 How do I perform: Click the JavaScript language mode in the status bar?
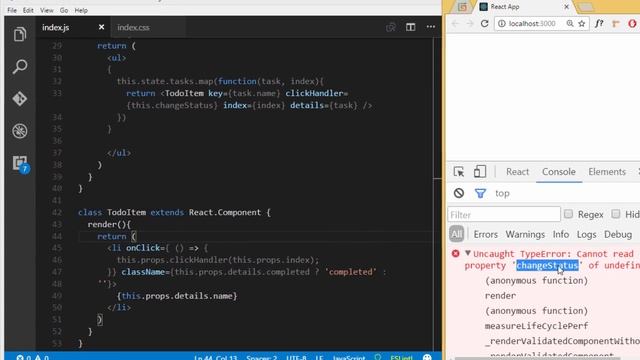[x=349, y=358]
